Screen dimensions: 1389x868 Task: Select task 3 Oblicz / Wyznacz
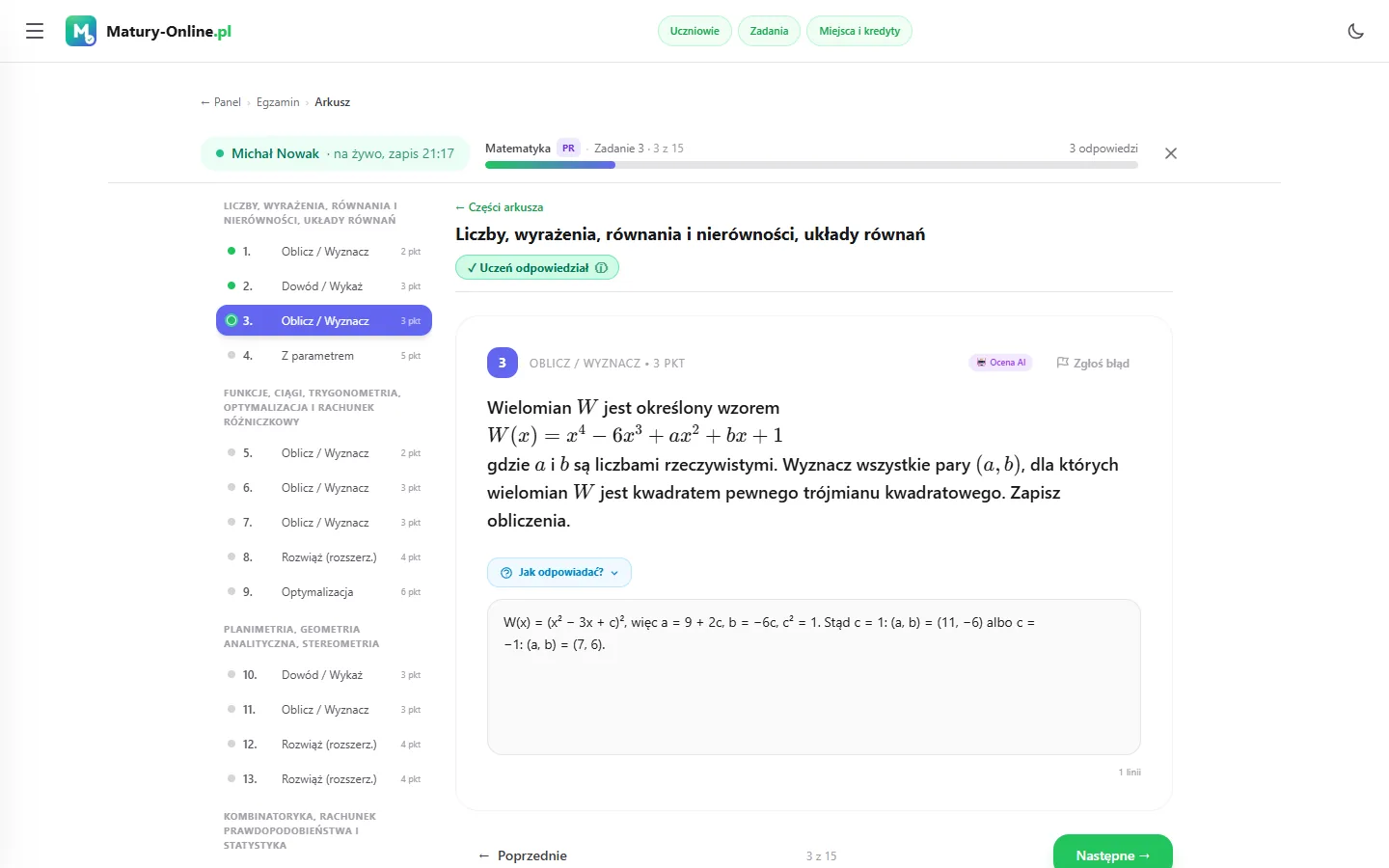tap(324, 321)
